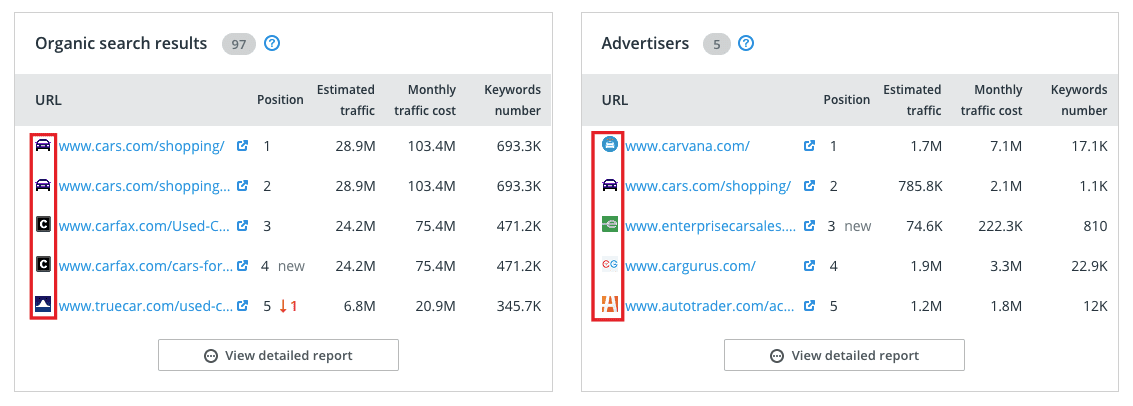Open external link icon for organic position 2
1133x406 pixels.
(243, 186)
